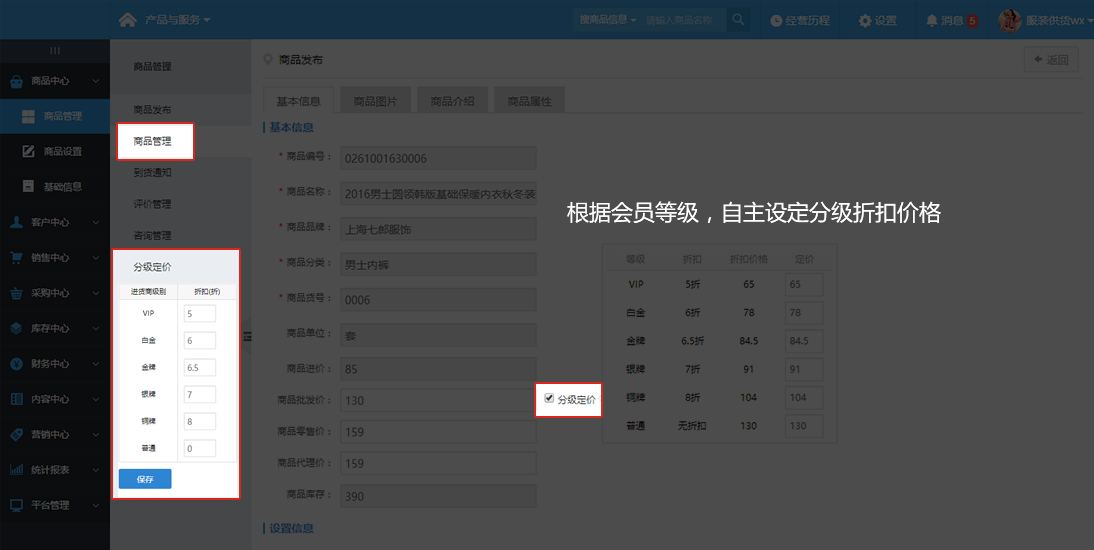
Task: Expand 统计报表 chevron
Action: [x=96, y=470]
